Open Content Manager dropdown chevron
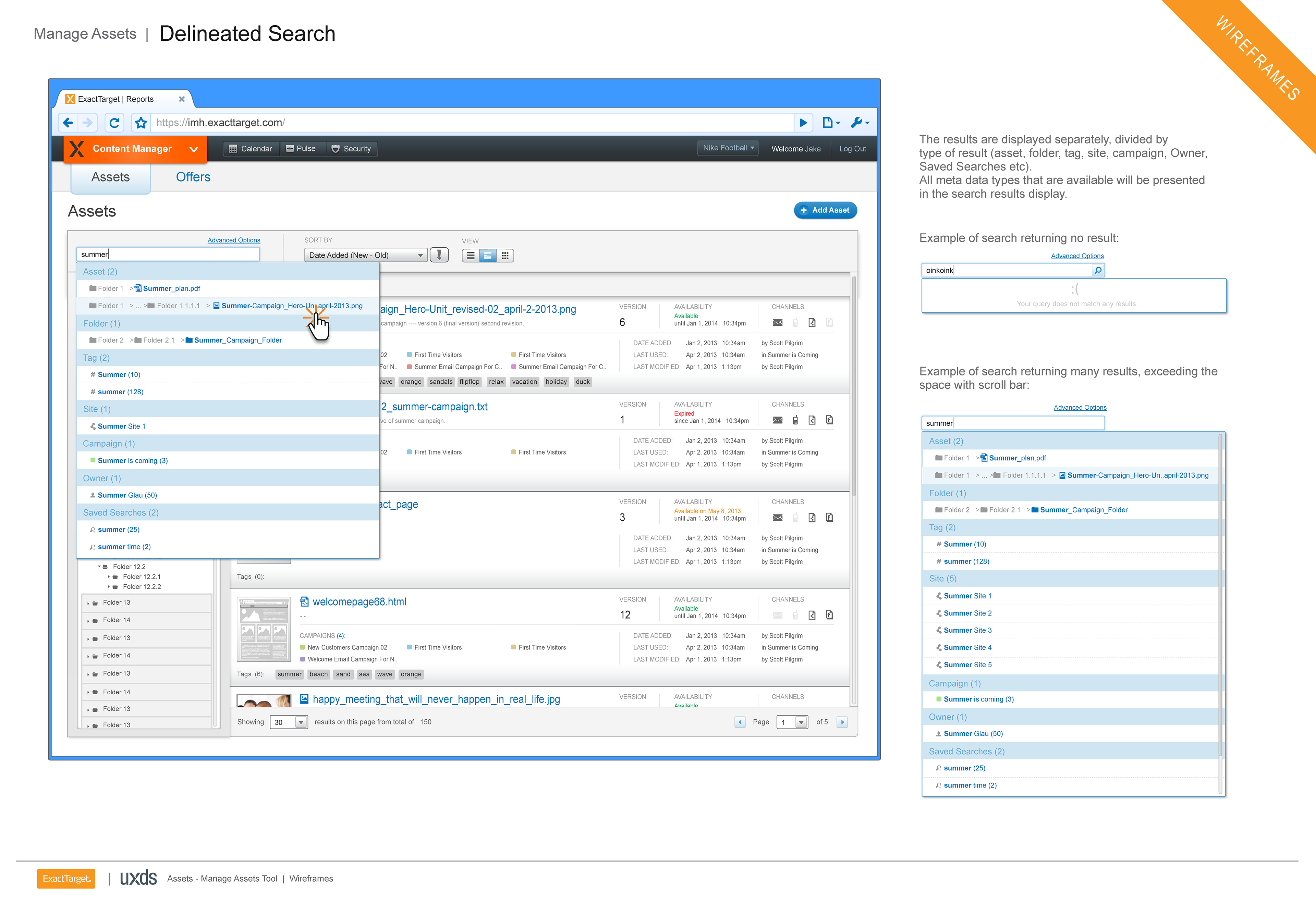This screenshot has height=905, width=1316. point(194,149)
